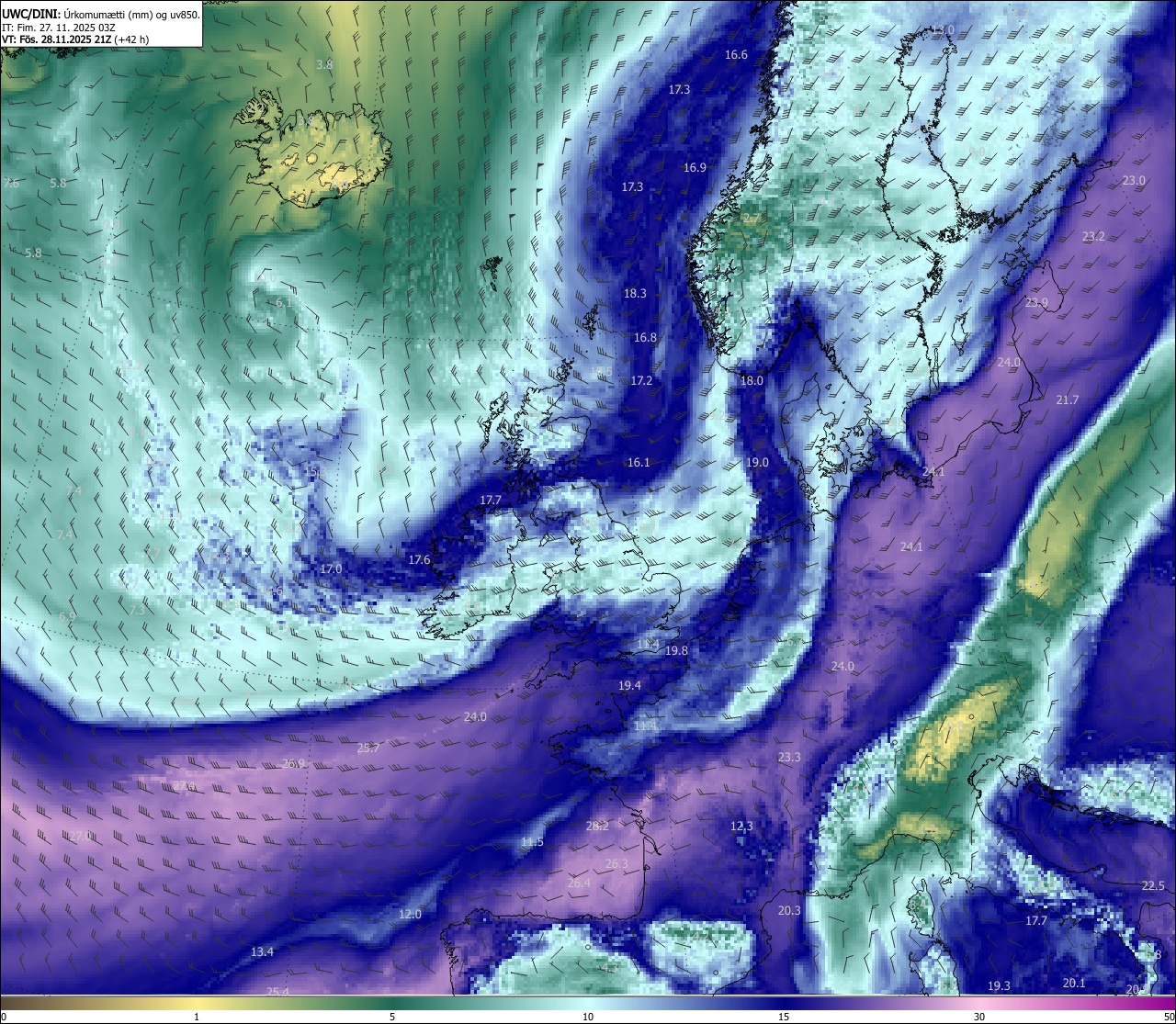The height and width of the screenshot is (1024, 1176).
Task: Click the color scale tick label 10
Action: tap(588, 1017)
